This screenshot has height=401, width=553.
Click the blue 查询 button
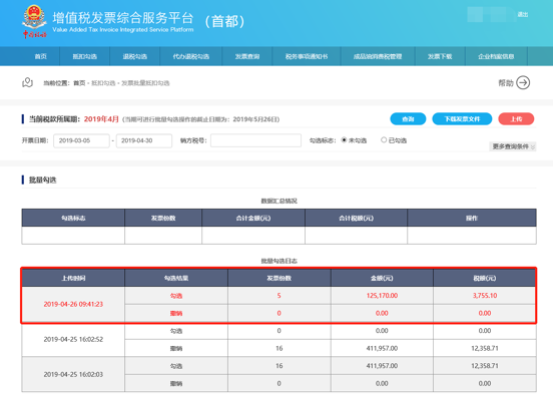[408, 119]
